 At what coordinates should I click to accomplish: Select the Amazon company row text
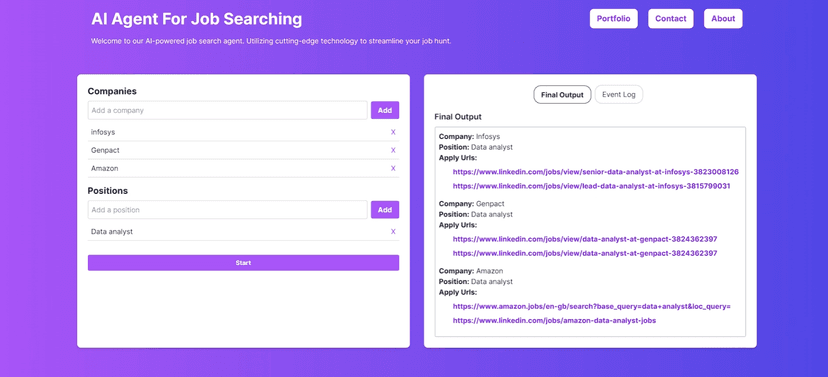click(x=105, y=168)
